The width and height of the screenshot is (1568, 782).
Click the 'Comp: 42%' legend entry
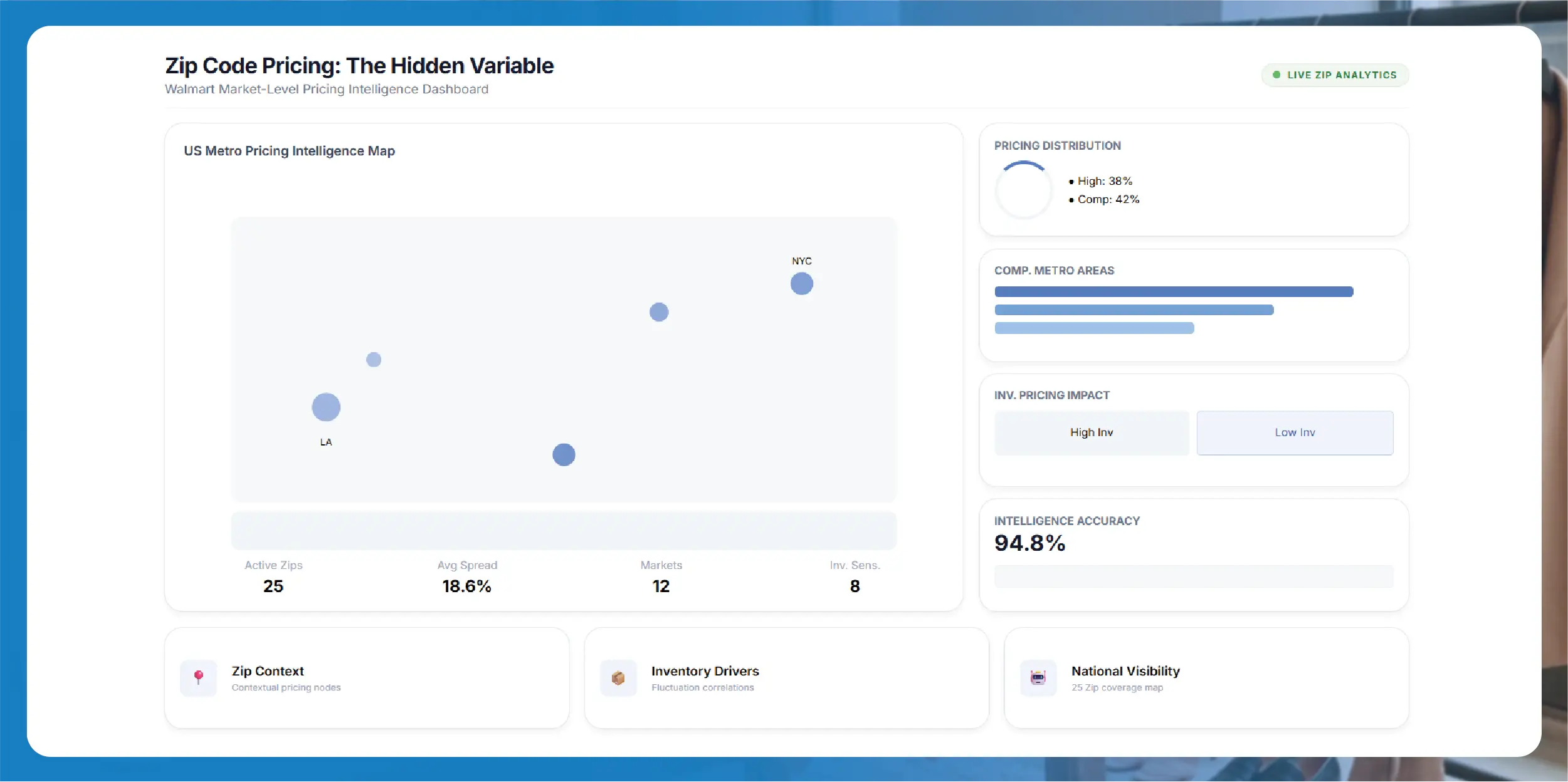point(1105,199)
